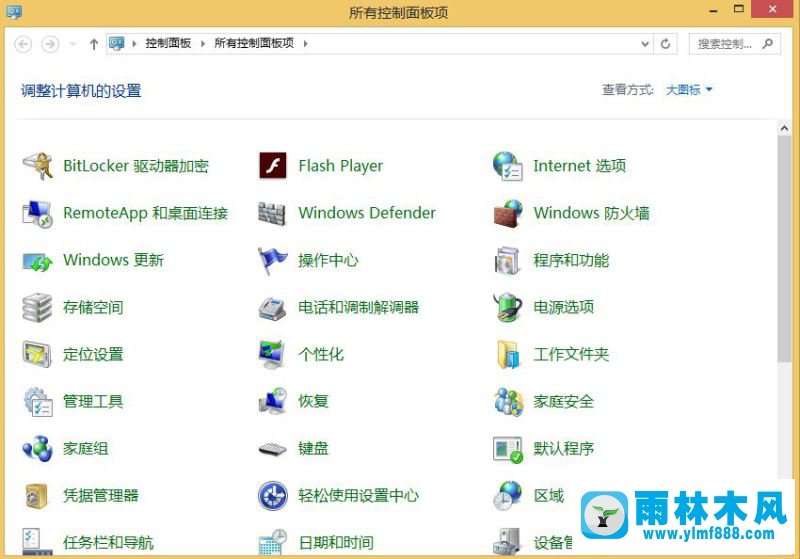
Task: Go up one level with up arrow
Action: pos(94,44)
